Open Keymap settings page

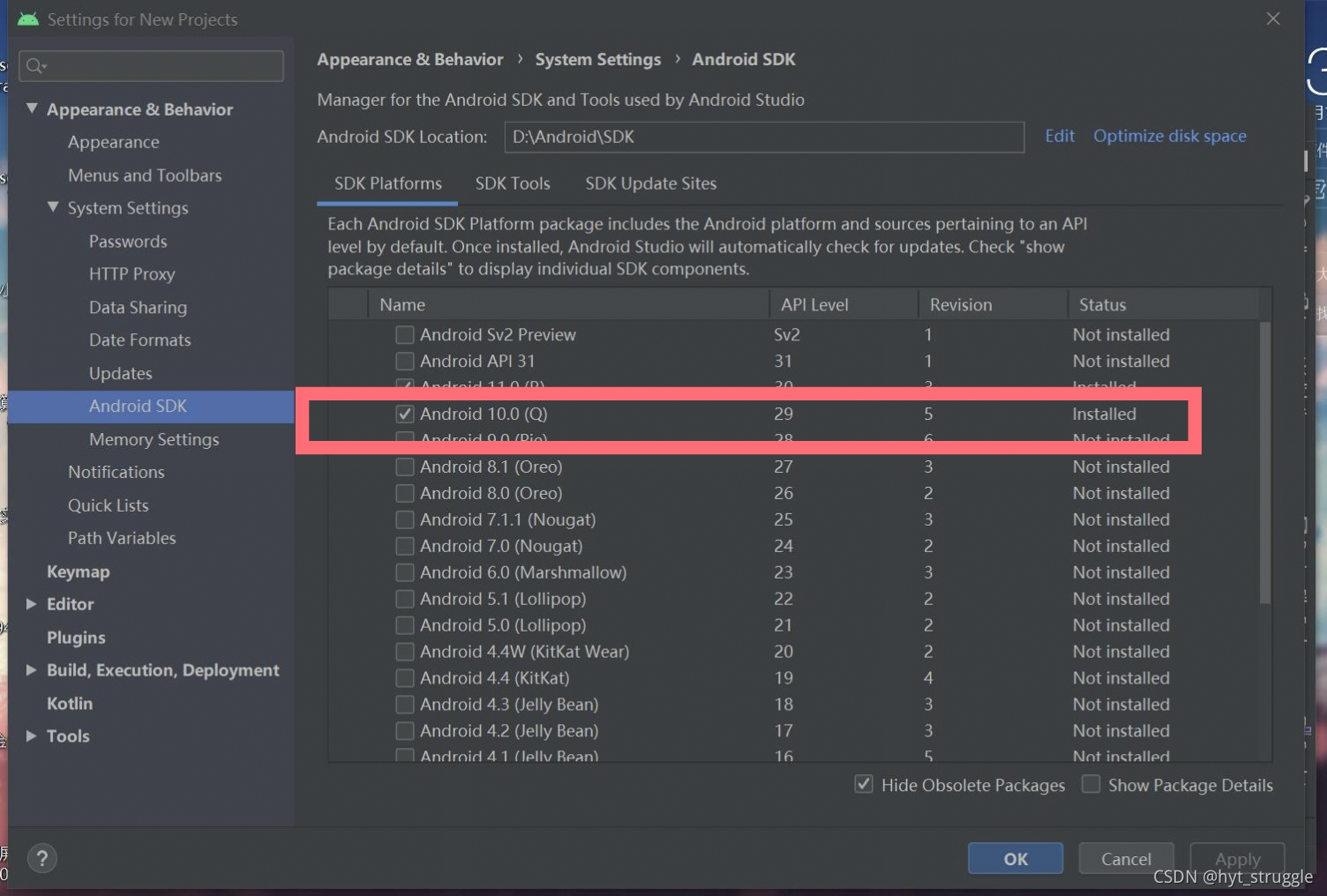pos(79,571)
